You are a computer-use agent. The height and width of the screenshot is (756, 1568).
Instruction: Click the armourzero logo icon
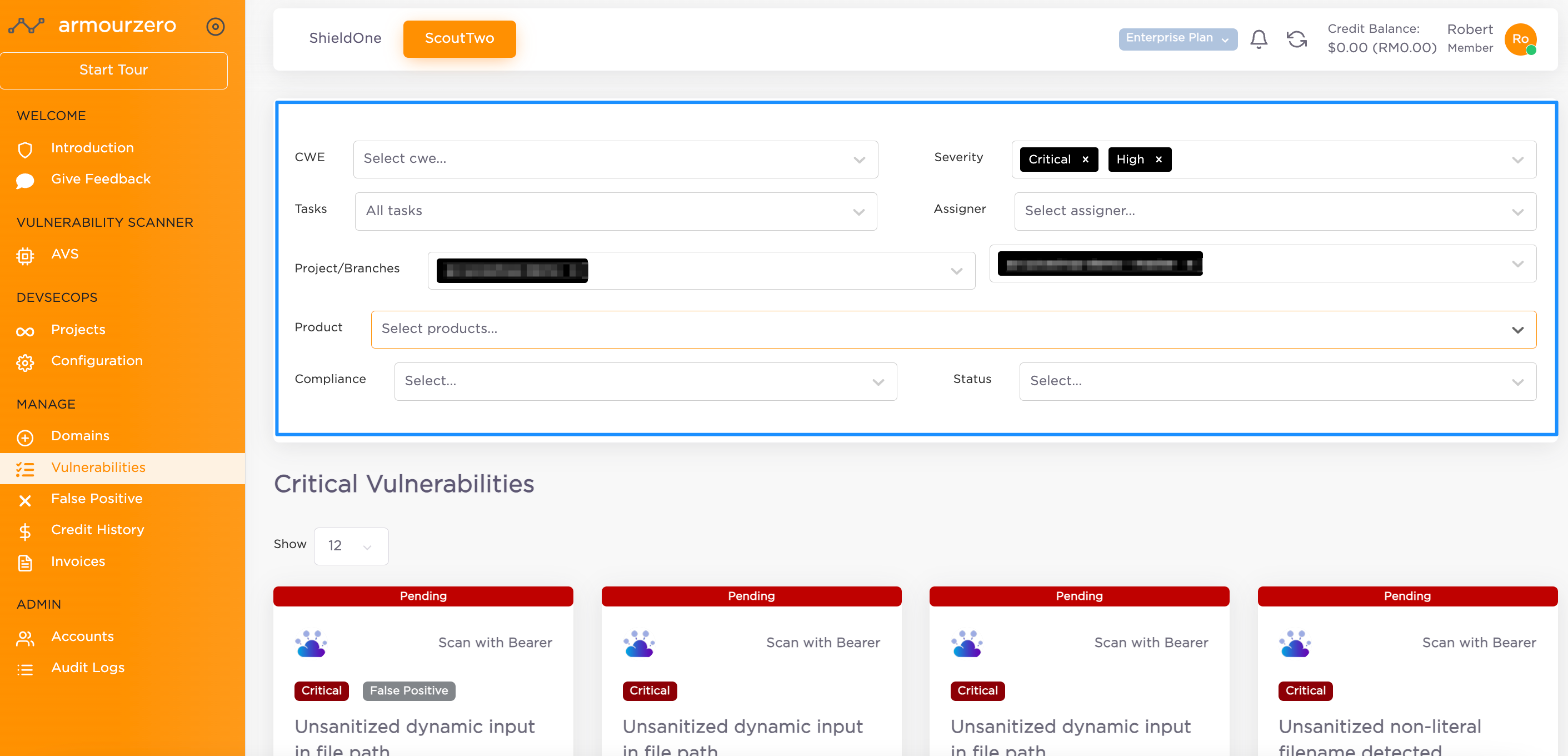pyautogui.click(x=26, y=26)
